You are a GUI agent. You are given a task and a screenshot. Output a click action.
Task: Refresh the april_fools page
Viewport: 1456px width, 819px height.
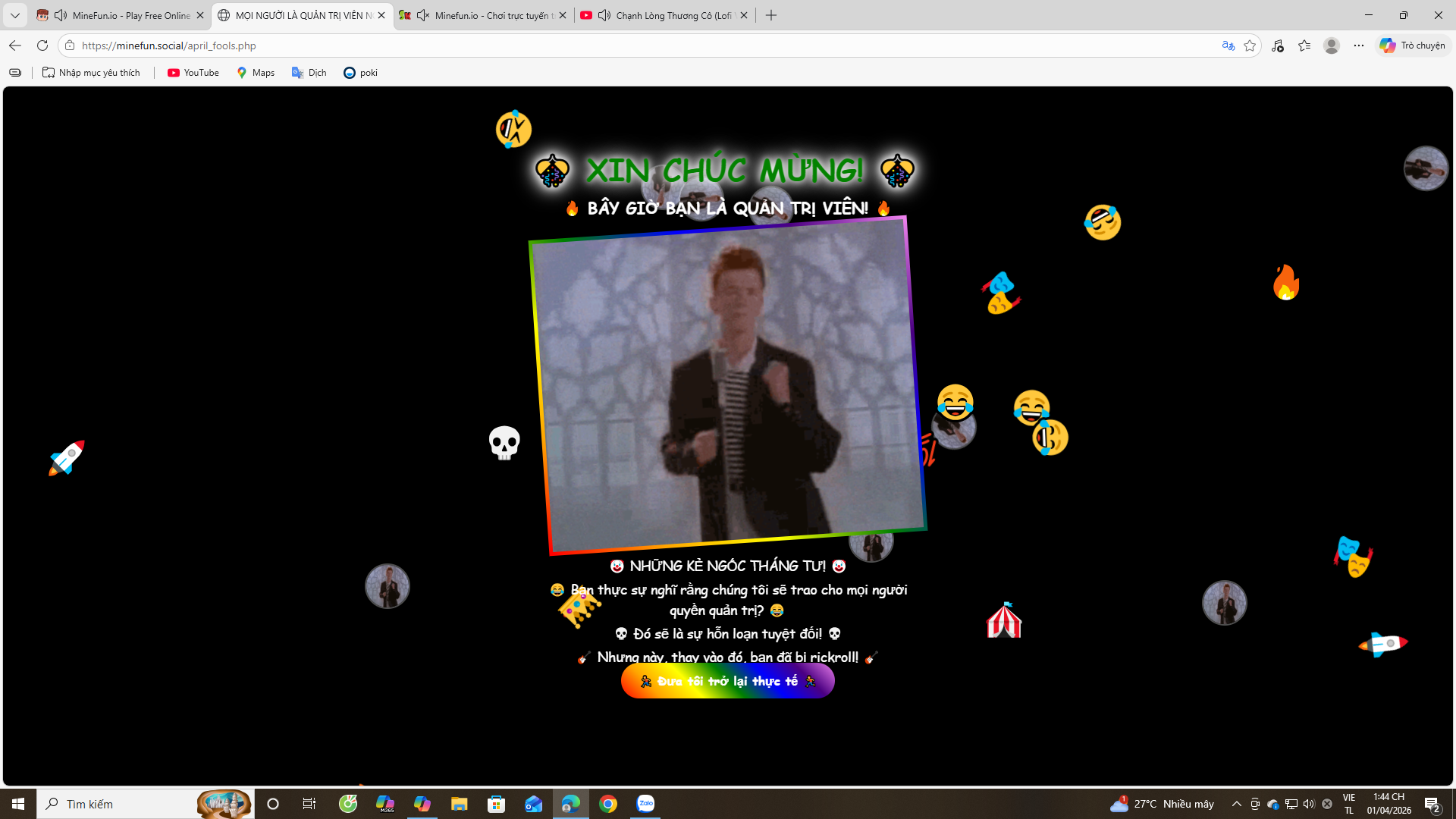42,45
